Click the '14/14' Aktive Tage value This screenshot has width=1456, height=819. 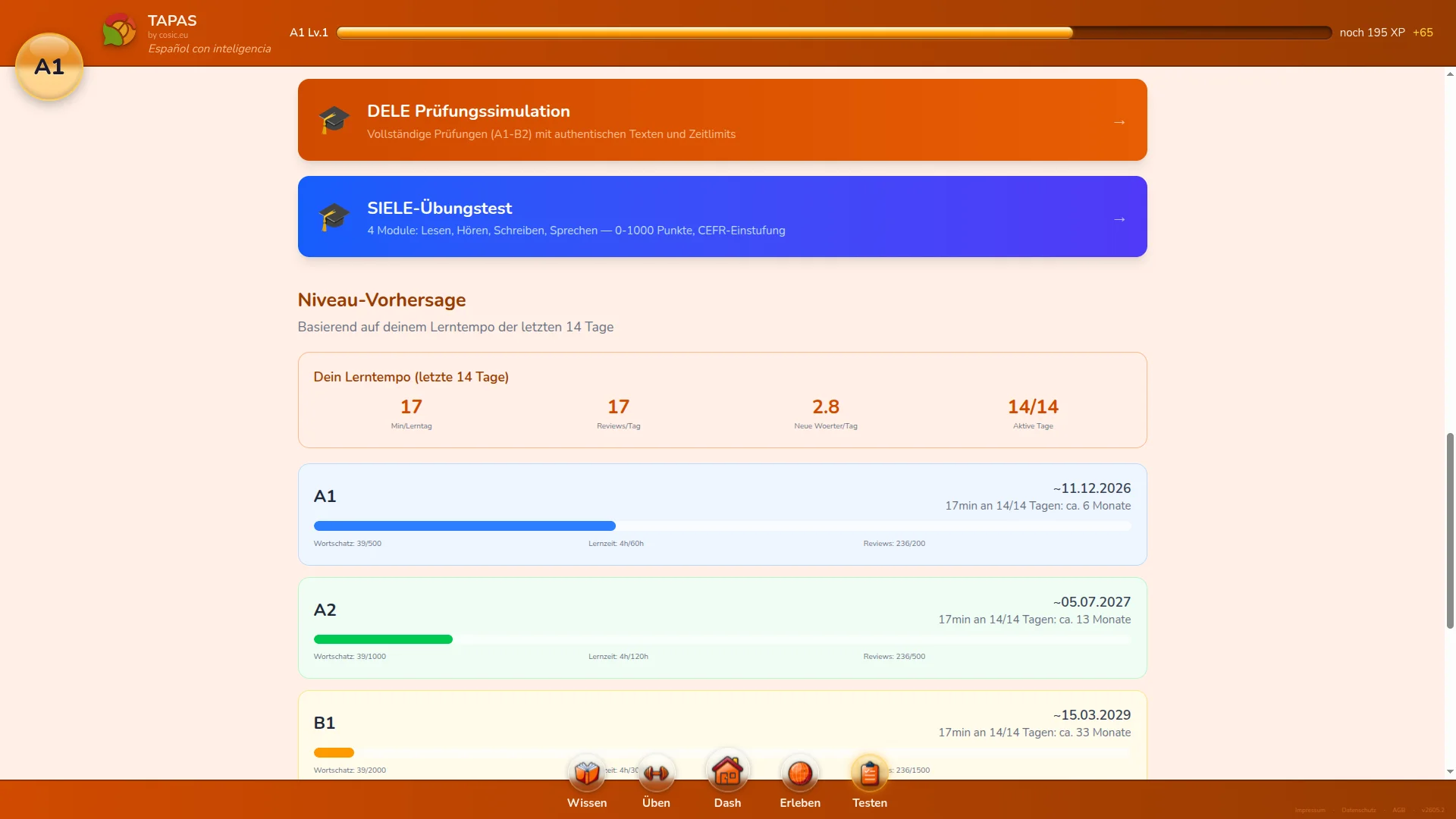pos(1033,406)
